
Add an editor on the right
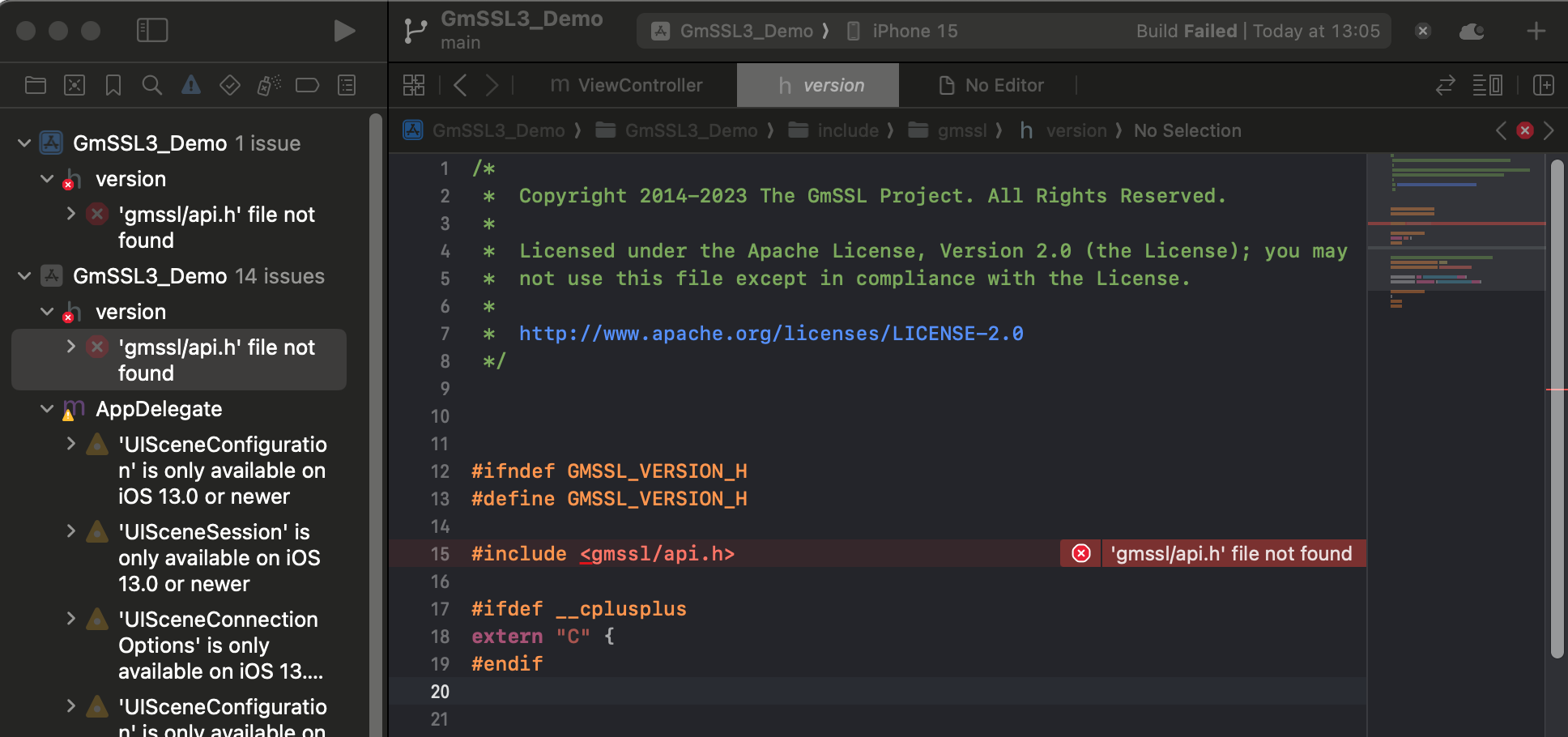pos(1544,85)
